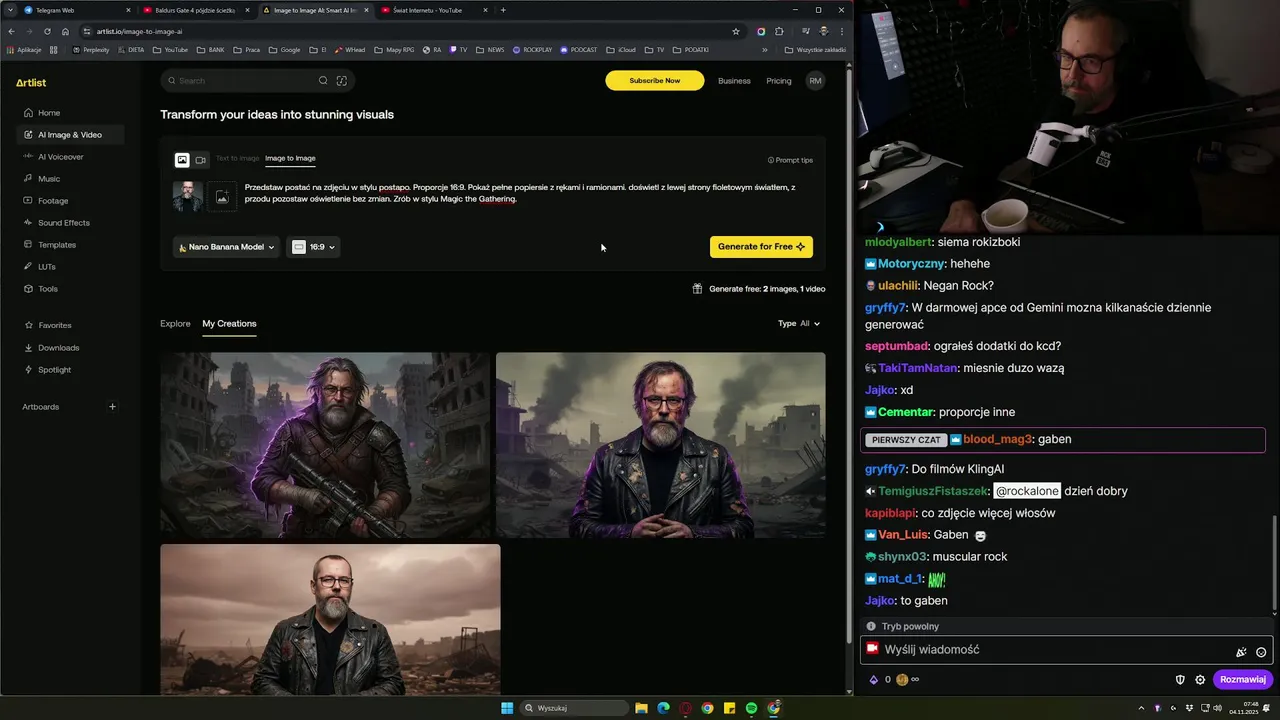Open leather jacket ruins creation
Image resolution: width=1280 pixels, height=720 pixels.
(x=661, y=445)
